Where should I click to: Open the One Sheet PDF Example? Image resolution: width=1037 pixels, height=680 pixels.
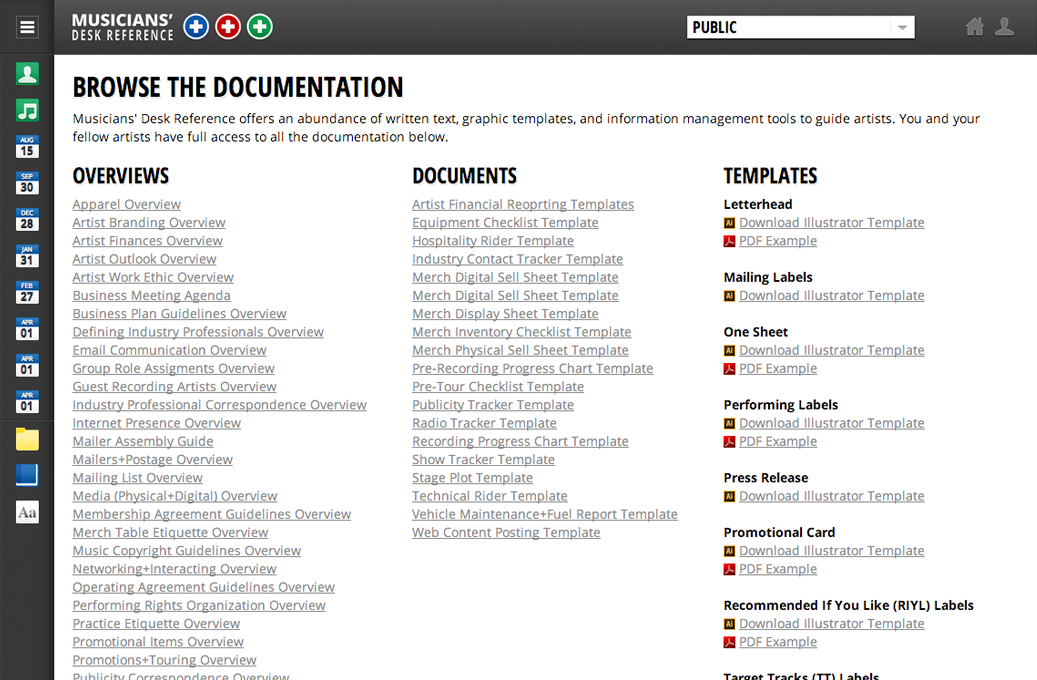(777, 369)
